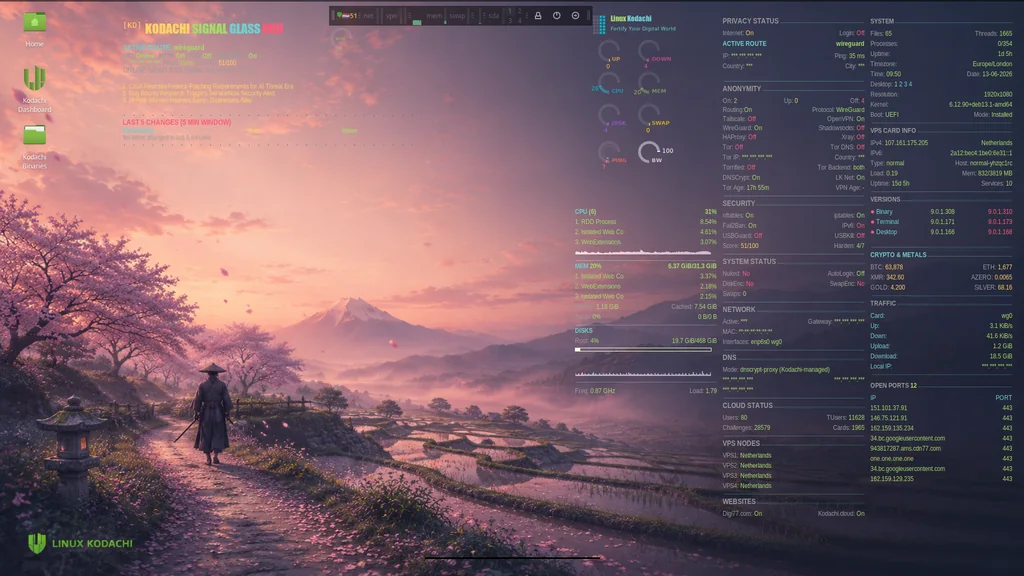Click the power icon in top panel

point(556,16)
